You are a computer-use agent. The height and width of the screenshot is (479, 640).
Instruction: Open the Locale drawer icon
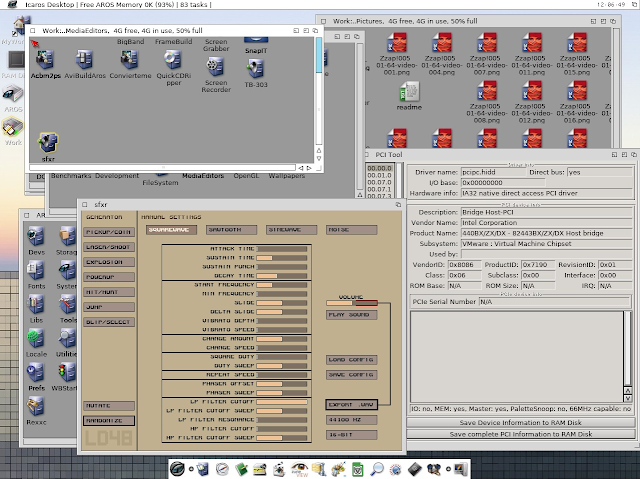(36, 339)
